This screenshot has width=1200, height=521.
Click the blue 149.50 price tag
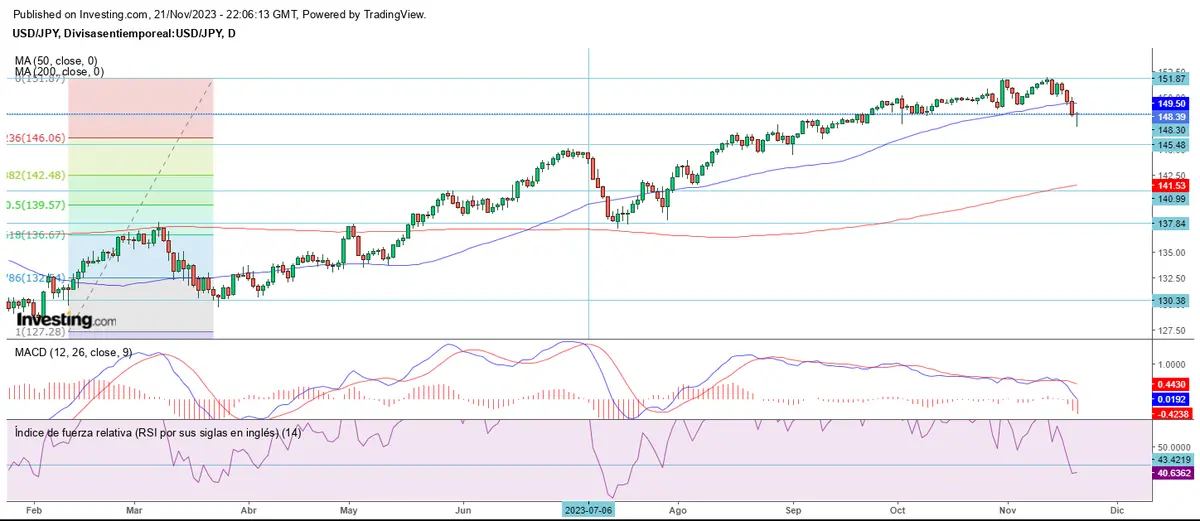click(x=1171, y=103)
